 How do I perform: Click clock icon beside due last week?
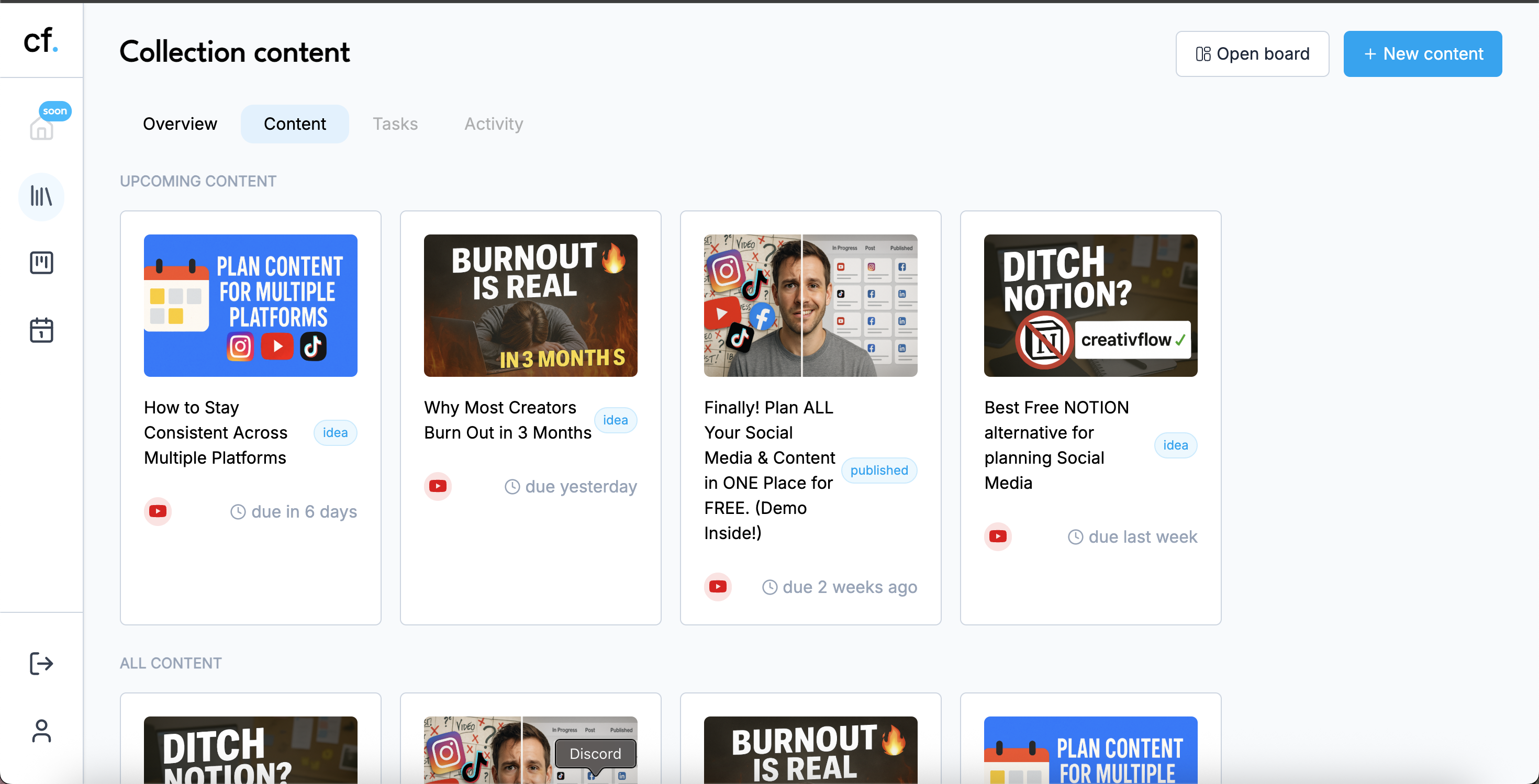1075,537
